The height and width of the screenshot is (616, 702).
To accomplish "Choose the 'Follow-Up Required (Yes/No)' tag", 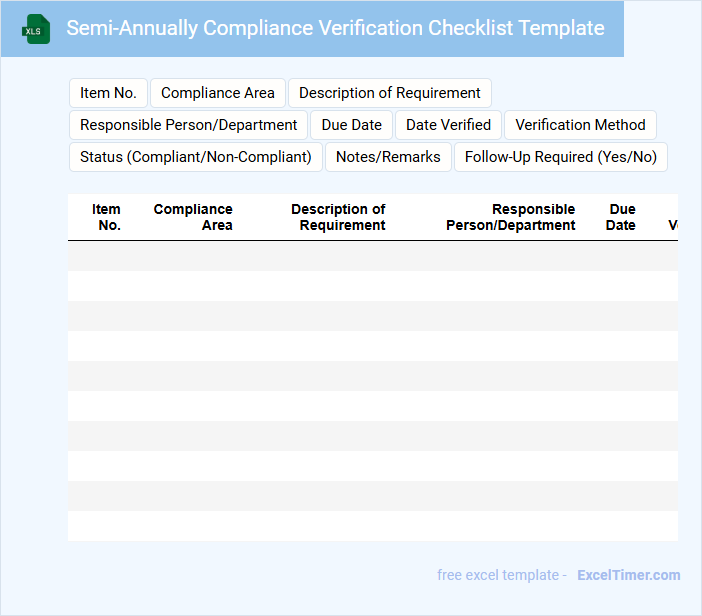I will click(x=561, y=157).
